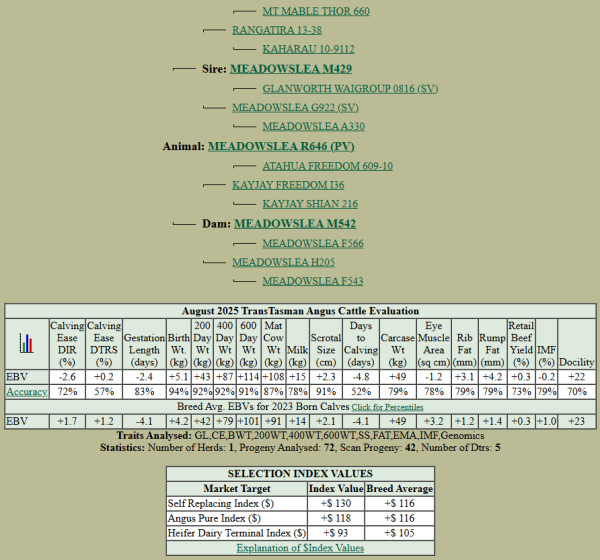Open MT MABLE THOR 660 pedigree link
The height and width of the screenshot is (560, 600).
[x=316, y=11]
